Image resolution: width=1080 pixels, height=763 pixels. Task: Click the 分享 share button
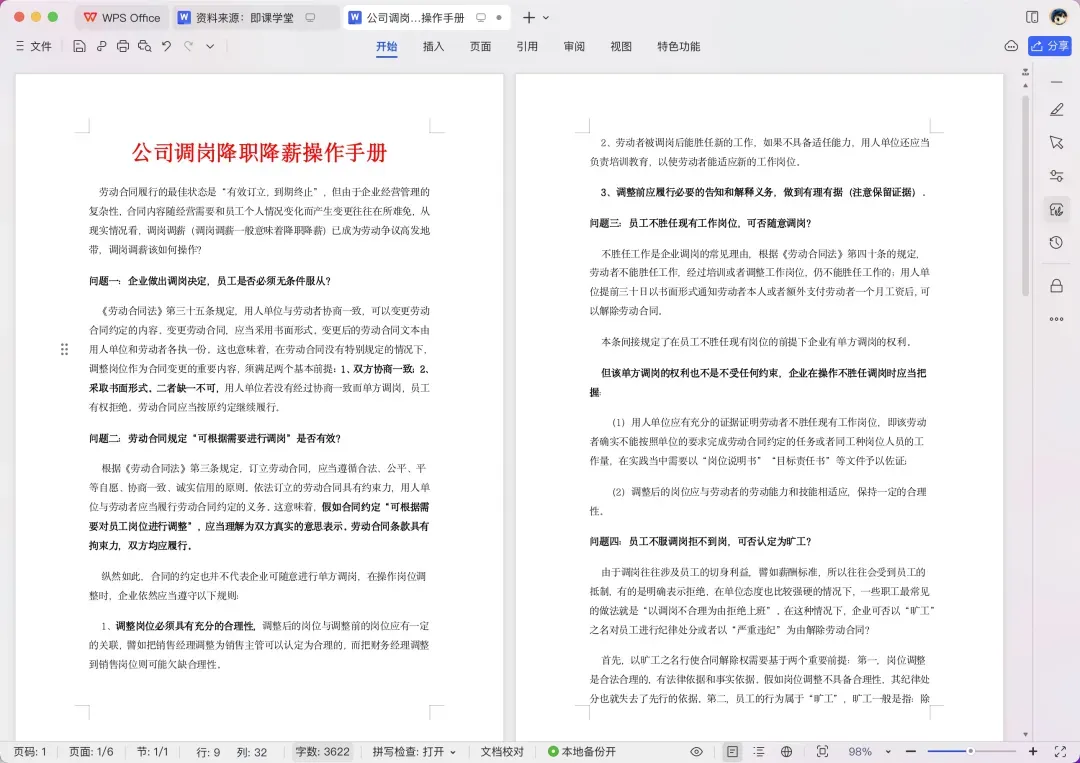tap(1050, 46)
